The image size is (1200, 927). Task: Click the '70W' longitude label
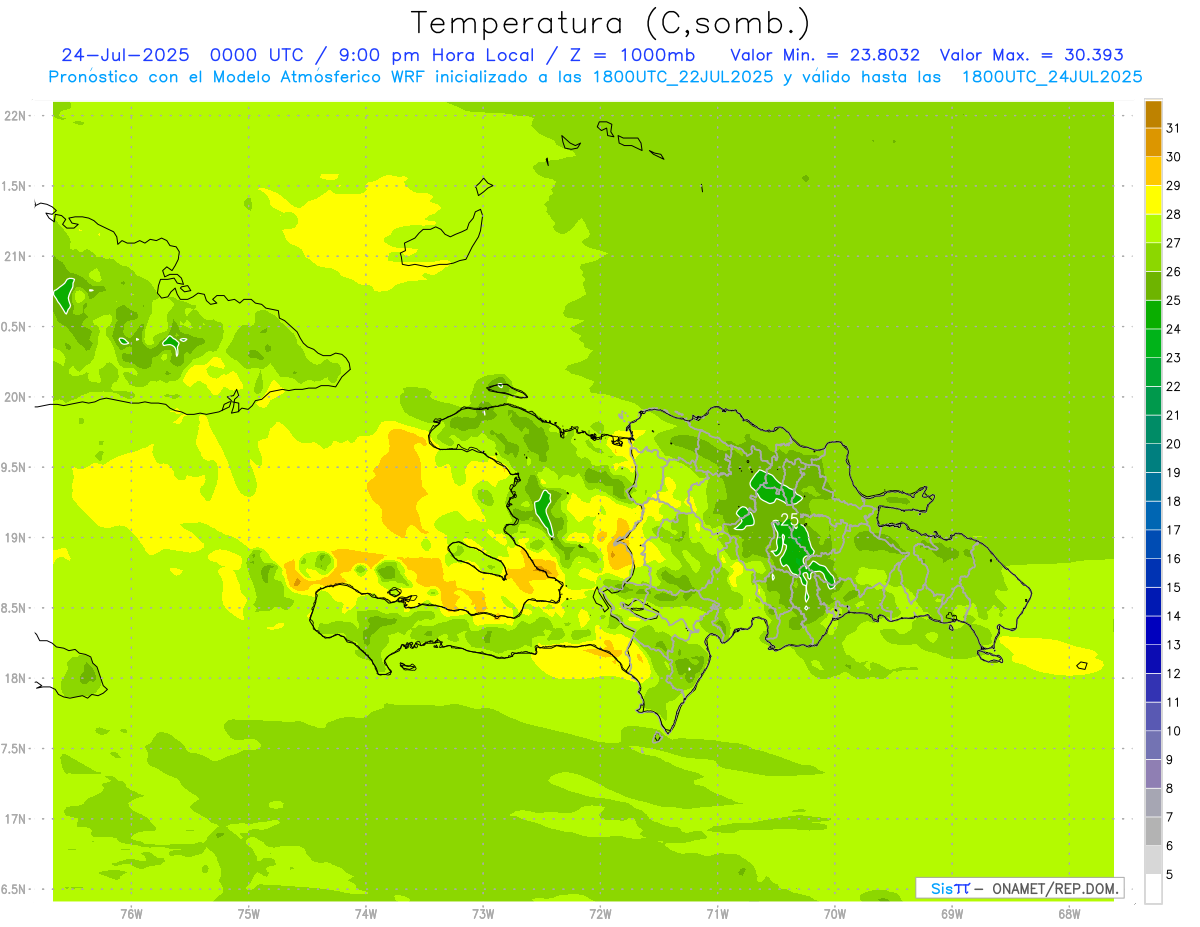(x=835, y=914)
